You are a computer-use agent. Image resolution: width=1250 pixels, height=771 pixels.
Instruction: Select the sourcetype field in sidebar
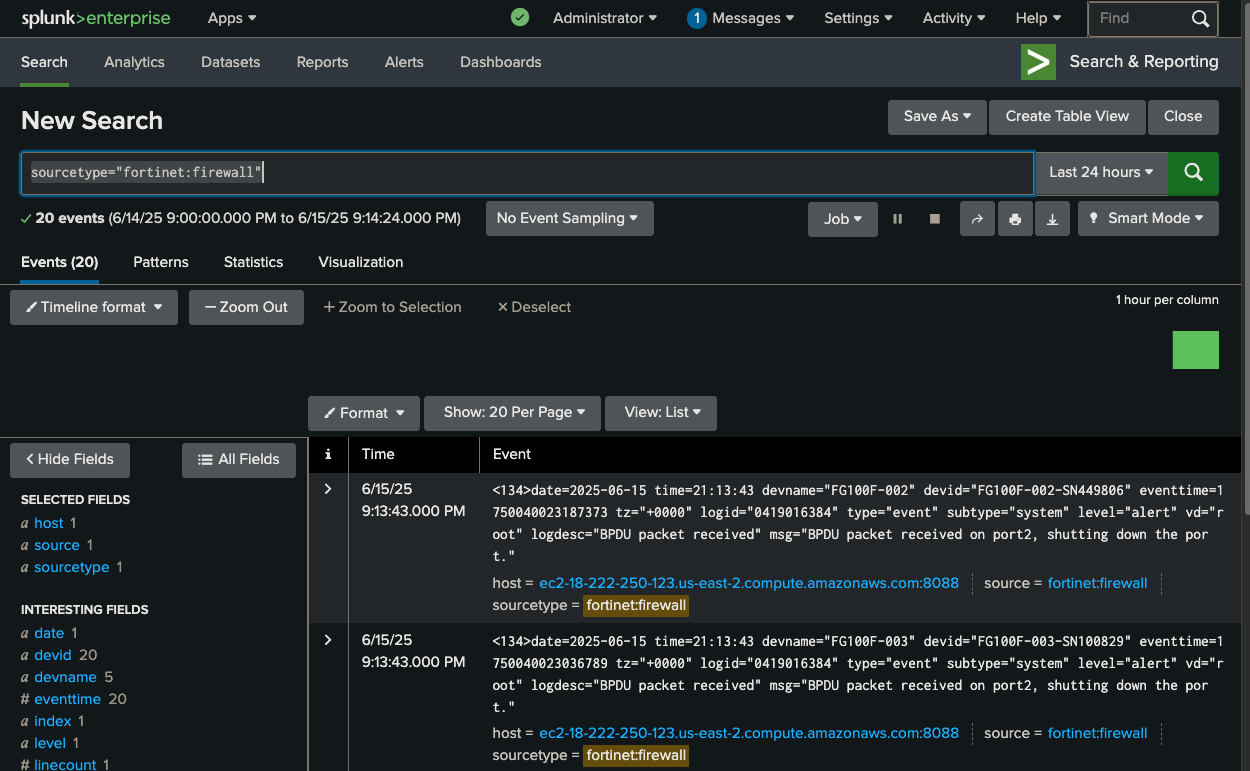click(72, 567)
